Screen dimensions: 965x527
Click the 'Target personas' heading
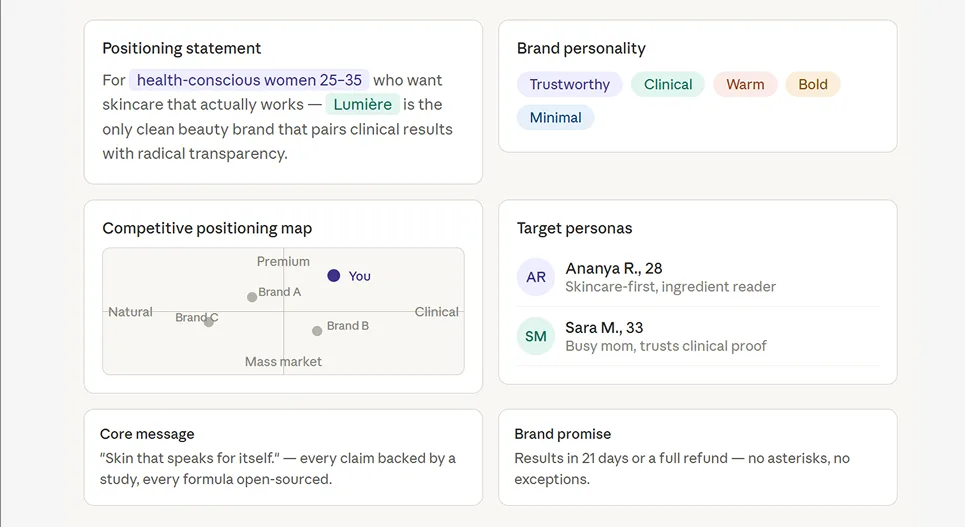point(574,228)
